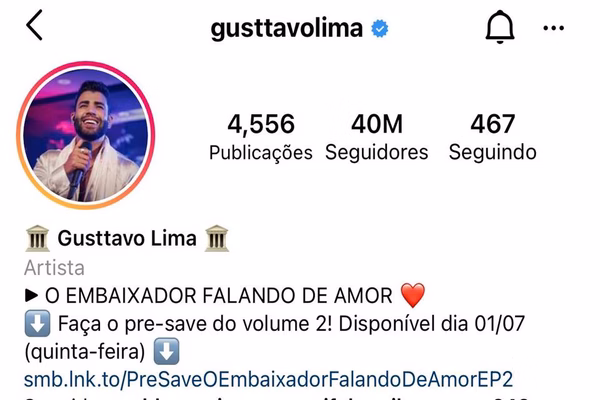Open the 467 Seguindo list
This screenshot has height=400, width=600.
(492, 137)
